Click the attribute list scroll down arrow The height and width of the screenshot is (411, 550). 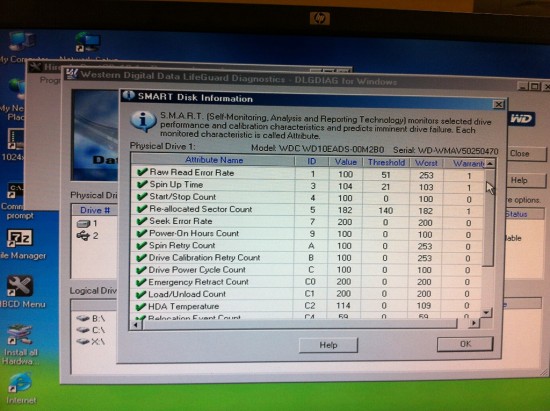tap(486, 312)
